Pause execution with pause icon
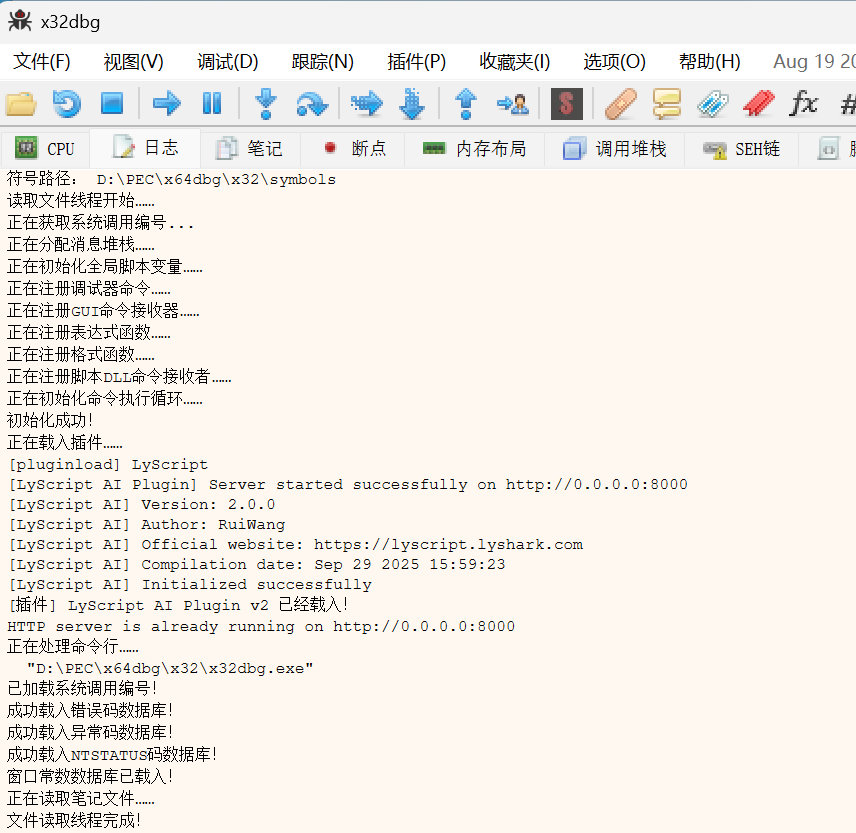The width and height of the screenshot is (856, 833). point(212,103)
